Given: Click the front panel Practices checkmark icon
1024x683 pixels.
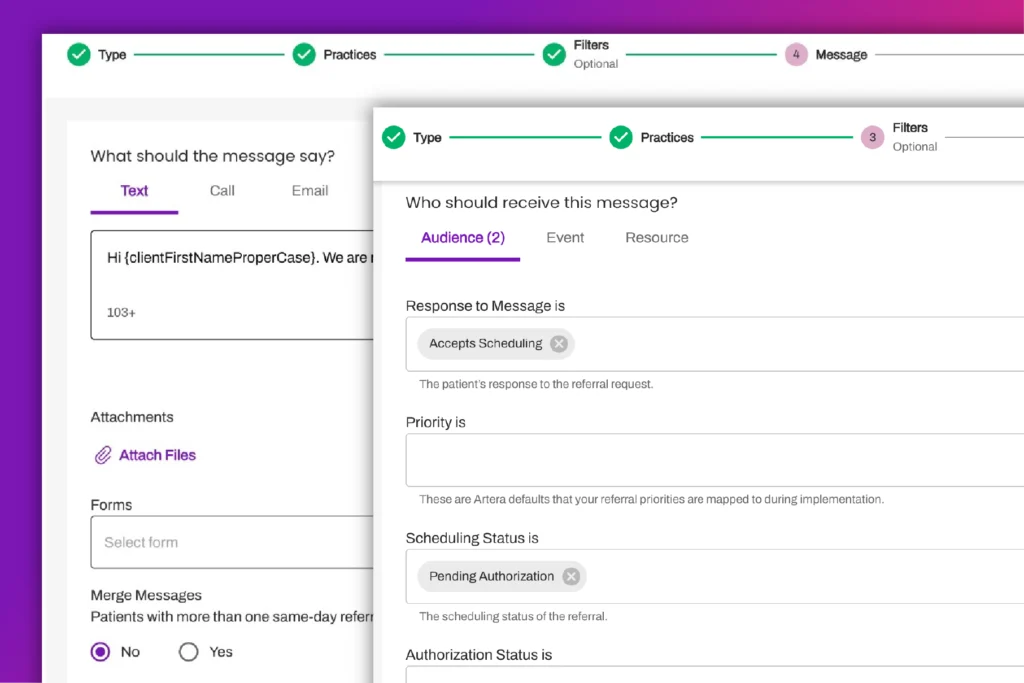Looking at the screenshot, I should [621, 137].
